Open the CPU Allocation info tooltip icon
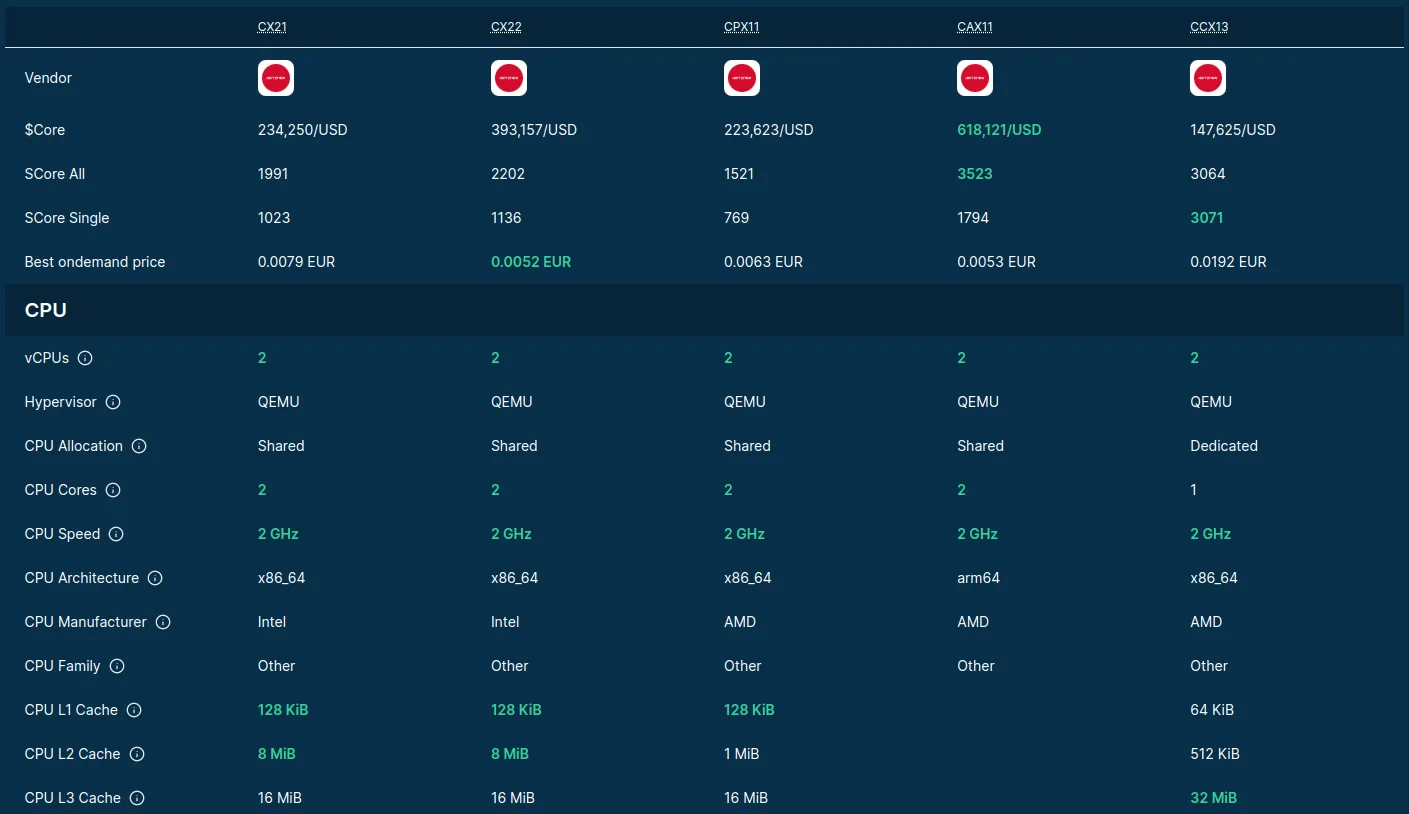 tap(139, 446)
